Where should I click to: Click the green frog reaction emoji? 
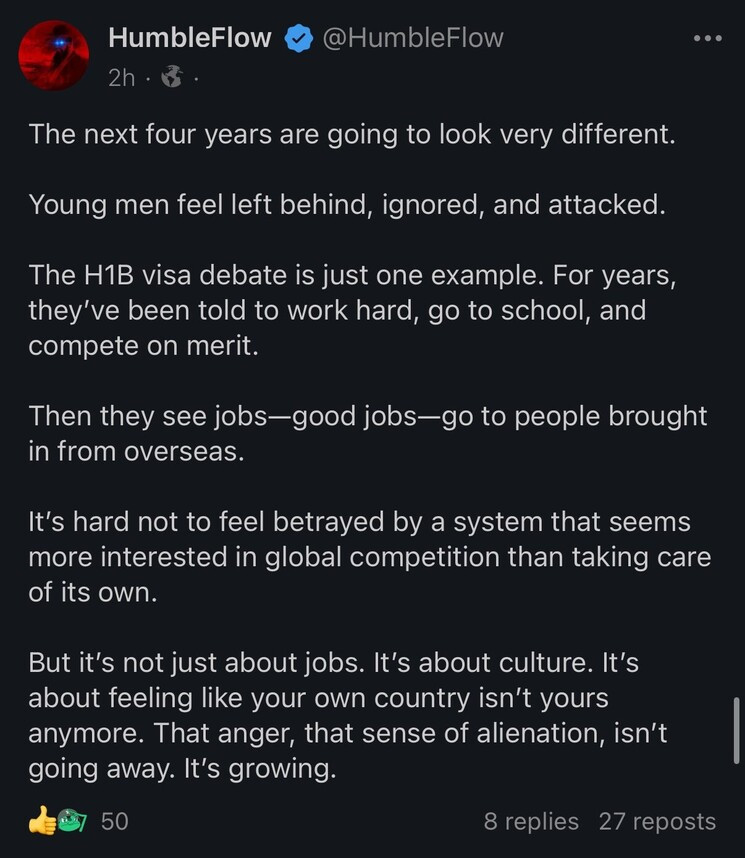[71, 820]
